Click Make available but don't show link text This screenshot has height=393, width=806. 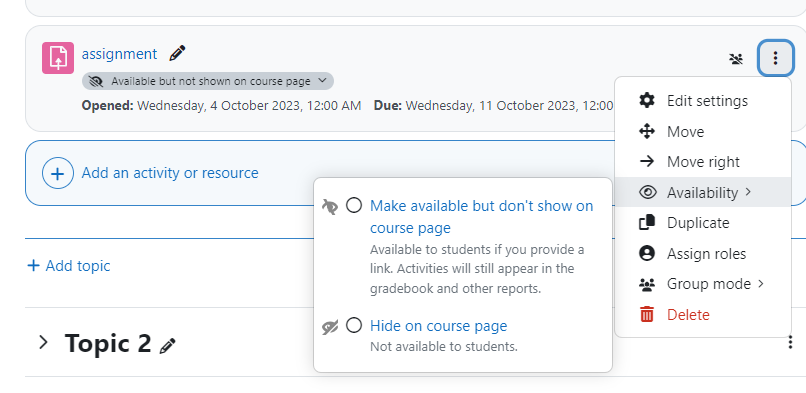pos(482,217)
